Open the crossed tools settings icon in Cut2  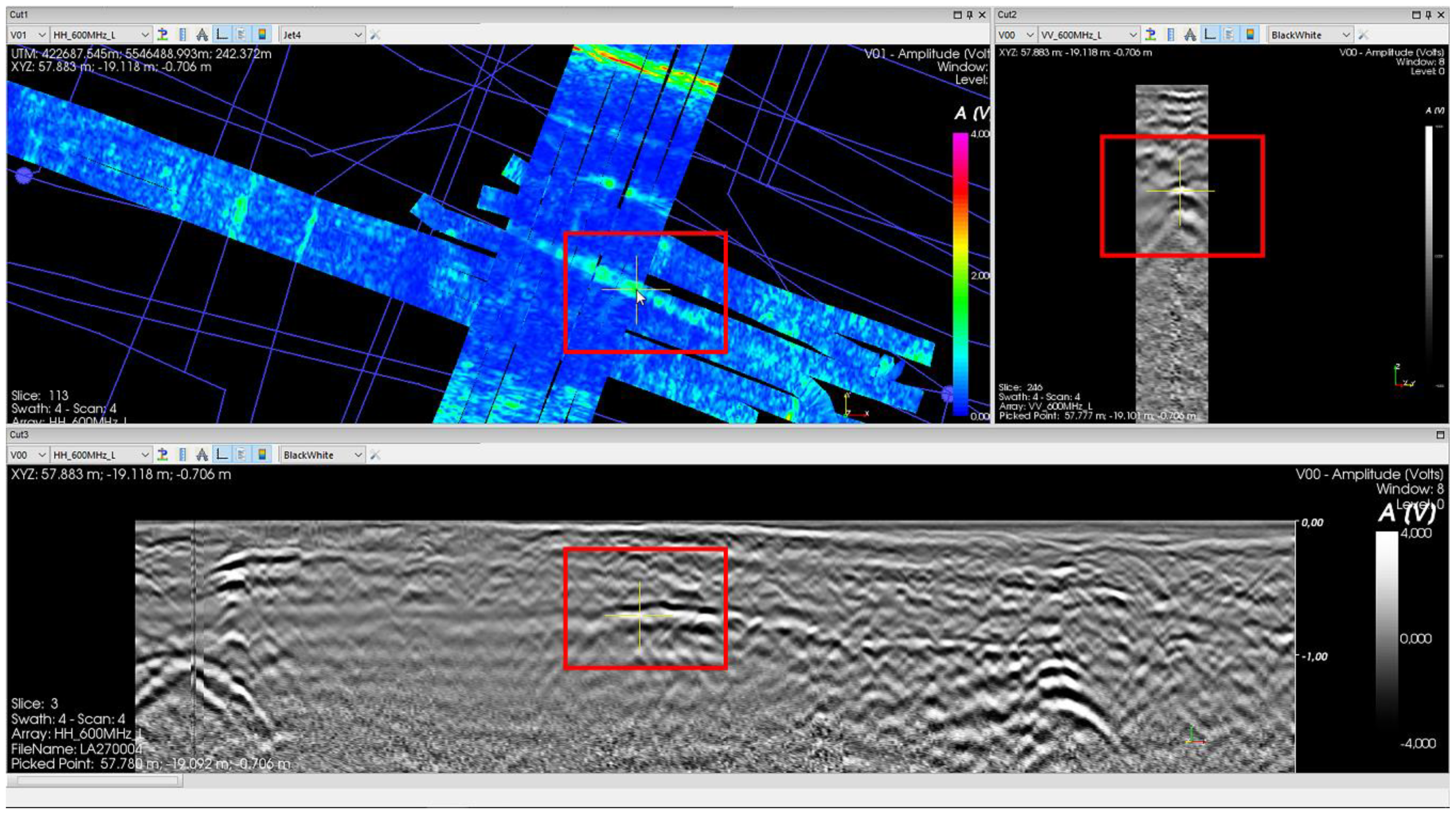click(1363, 35)
